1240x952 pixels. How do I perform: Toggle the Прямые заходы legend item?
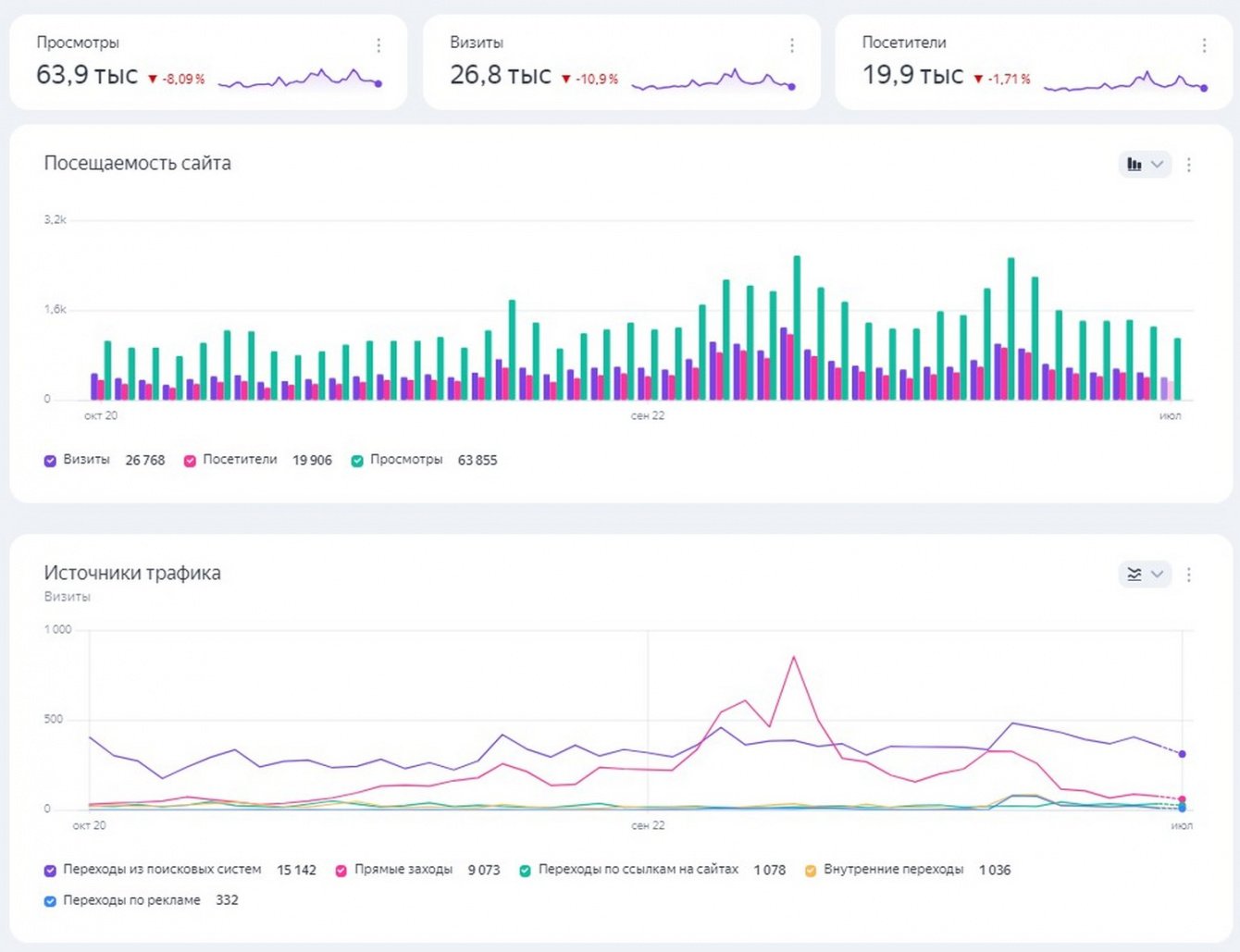[341, 871]
